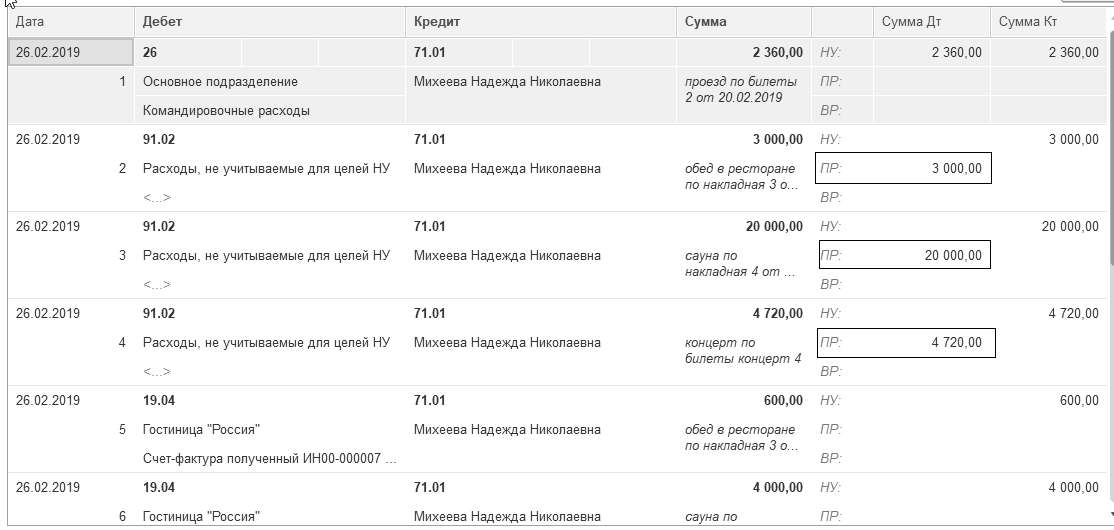Click the ПР amount field 20 000,00
The width and height of the screenshot is (1114, 530).
[x=905, y=256]
